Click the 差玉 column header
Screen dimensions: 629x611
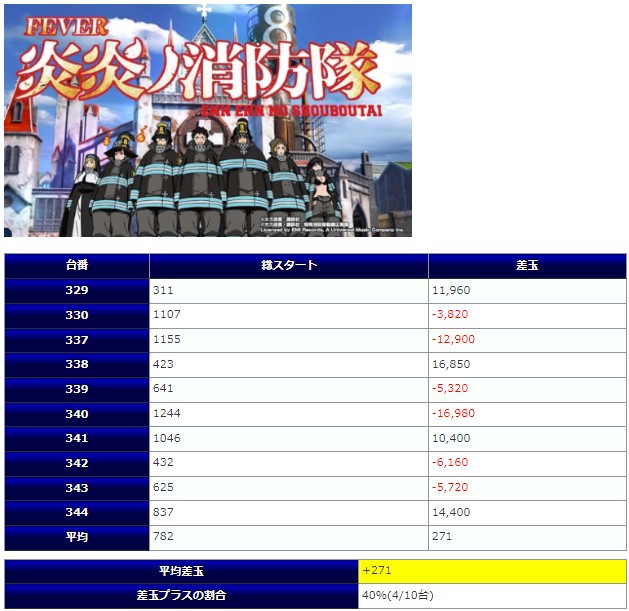(x=527, y=266)
